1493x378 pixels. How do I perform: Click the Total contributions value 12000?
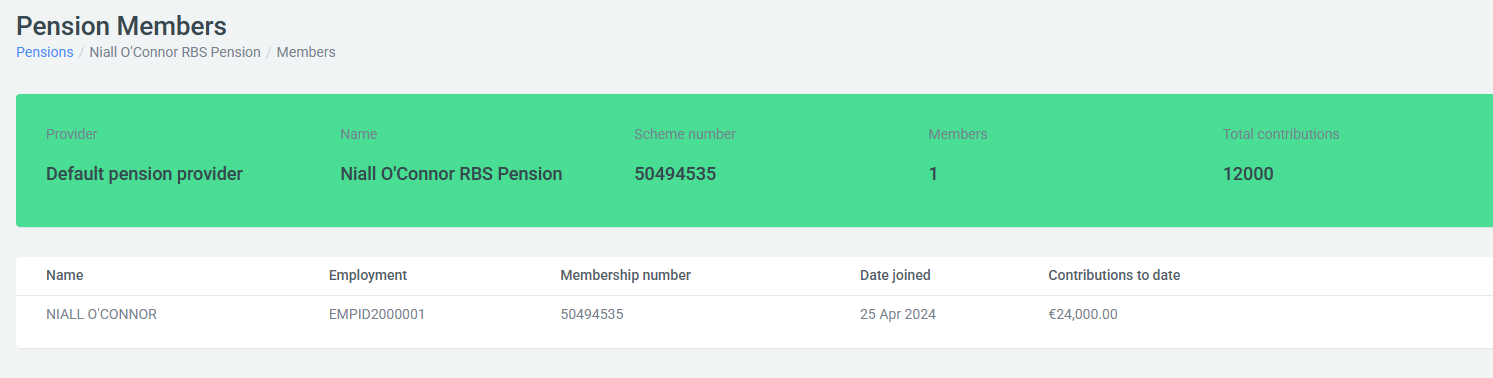(x=1248, y=174)
